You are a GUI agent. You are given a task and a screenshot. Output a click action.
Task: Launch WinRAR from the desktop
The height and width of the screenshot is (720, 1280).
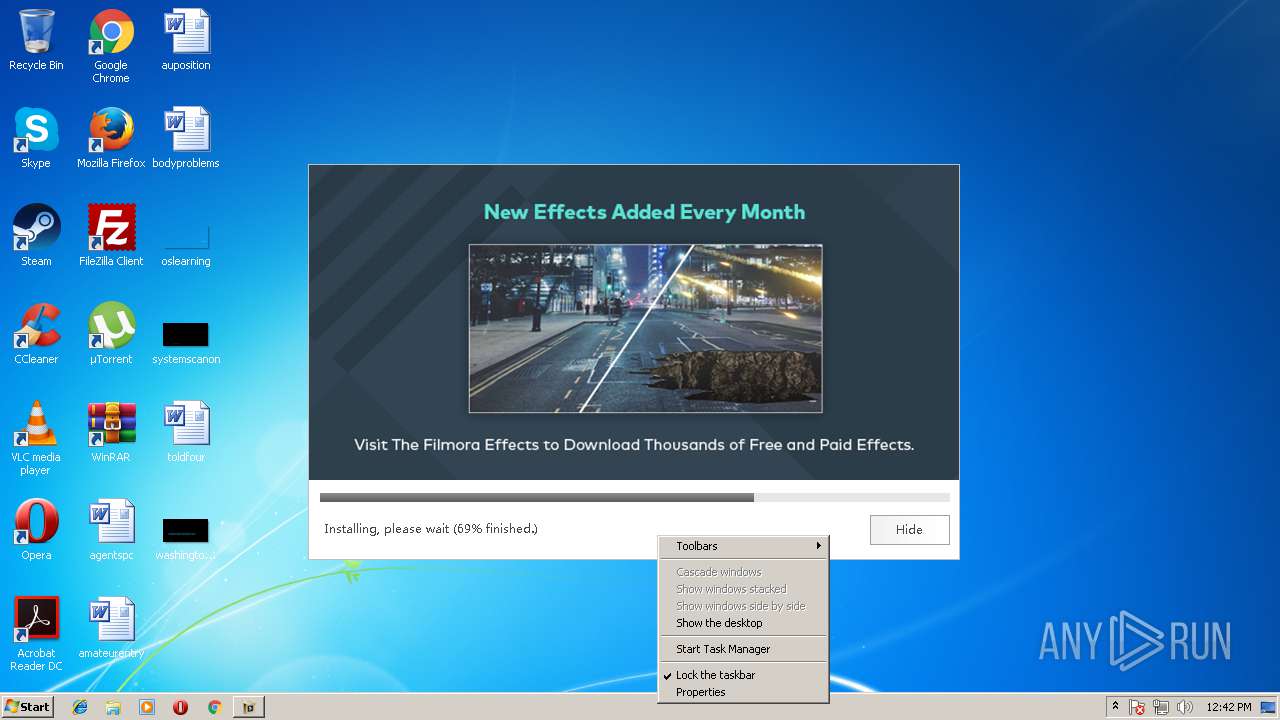(111, 433)
